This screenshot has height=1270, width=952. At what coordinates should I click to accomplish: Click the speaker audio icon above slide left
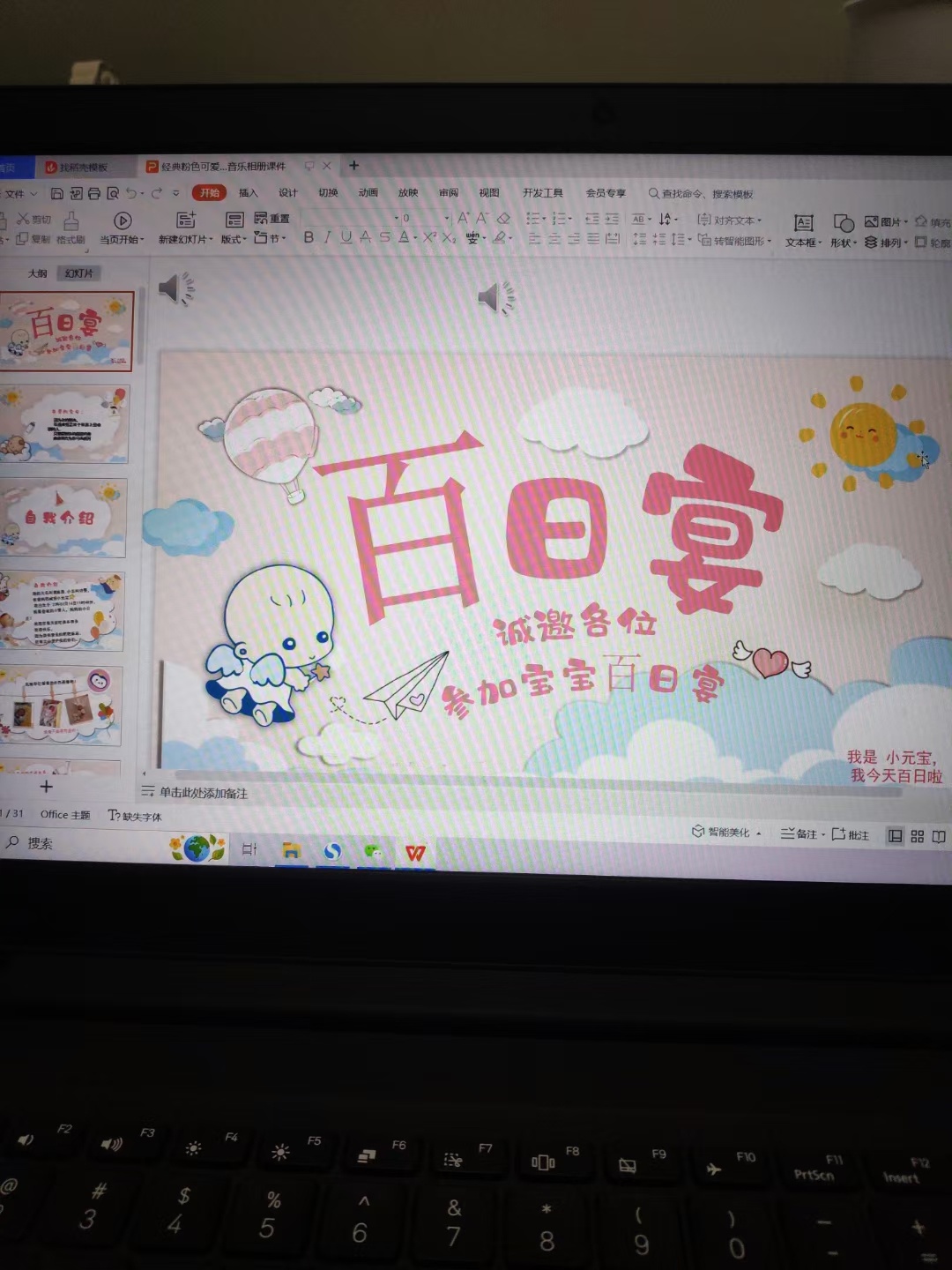click(176, 289)
